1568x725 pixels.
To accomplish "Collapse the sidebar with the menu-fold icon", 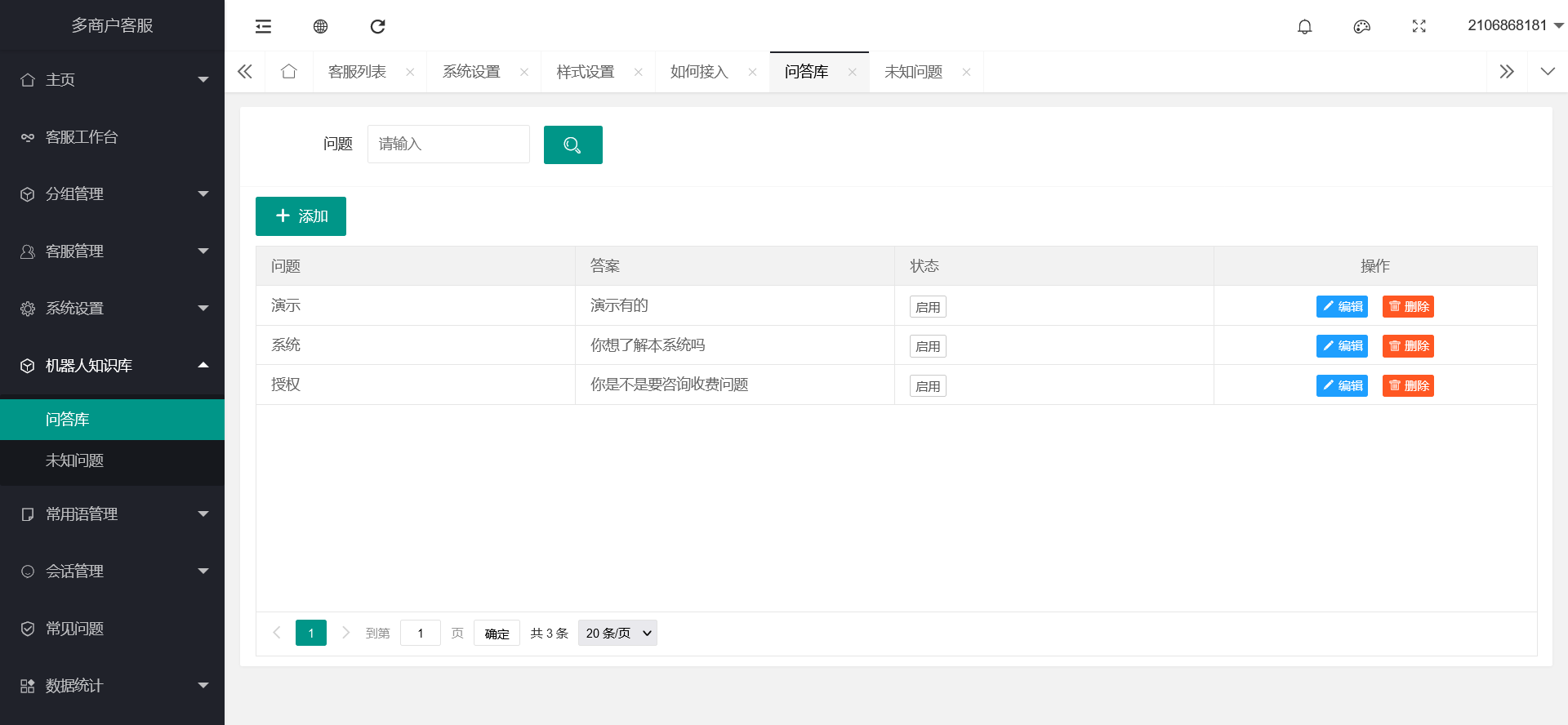I will click(x=263, y=27).
